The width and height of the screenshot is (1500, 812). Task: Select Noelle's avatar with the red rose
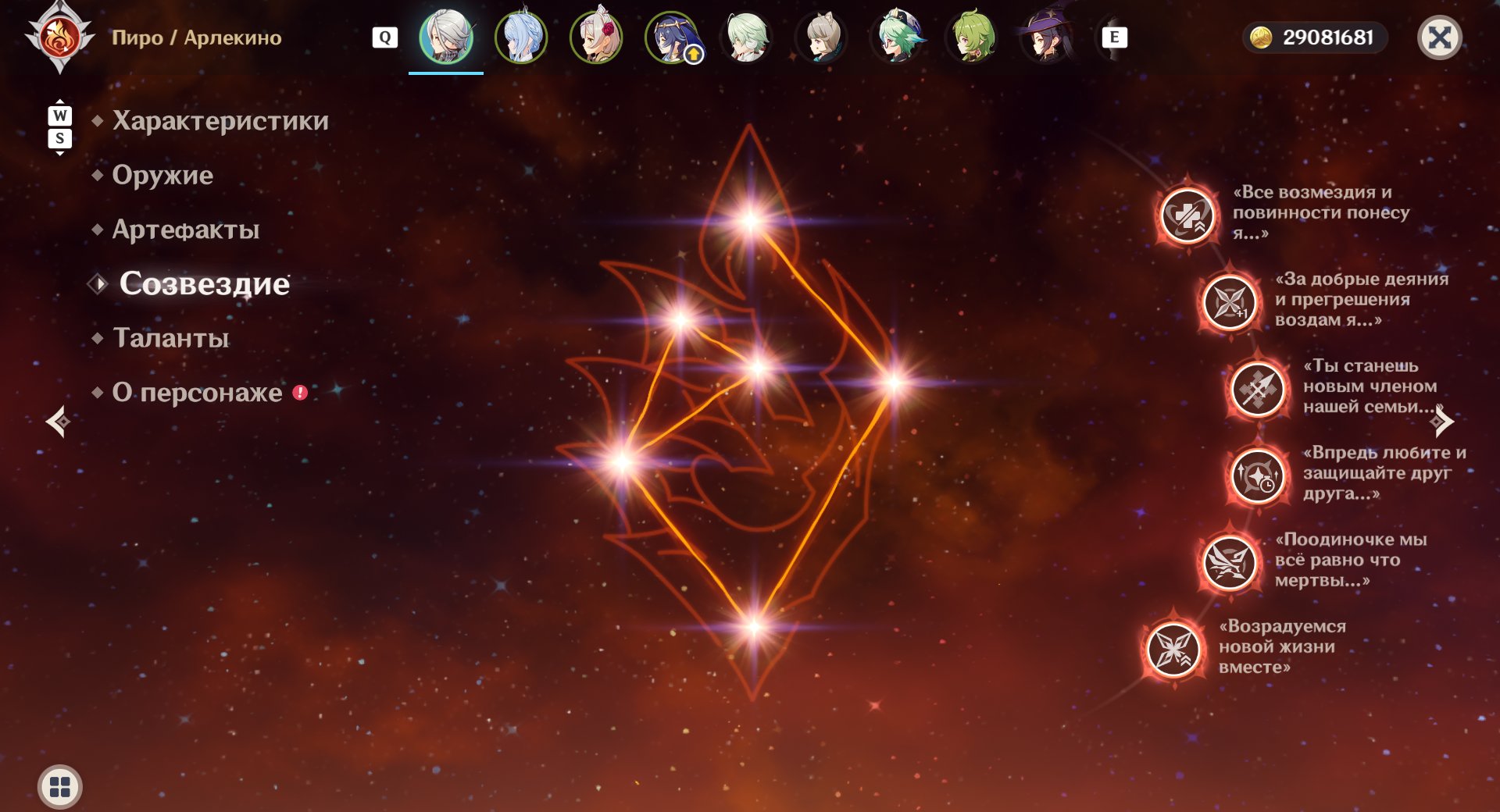pyautogui.click(x=596, y=37)
